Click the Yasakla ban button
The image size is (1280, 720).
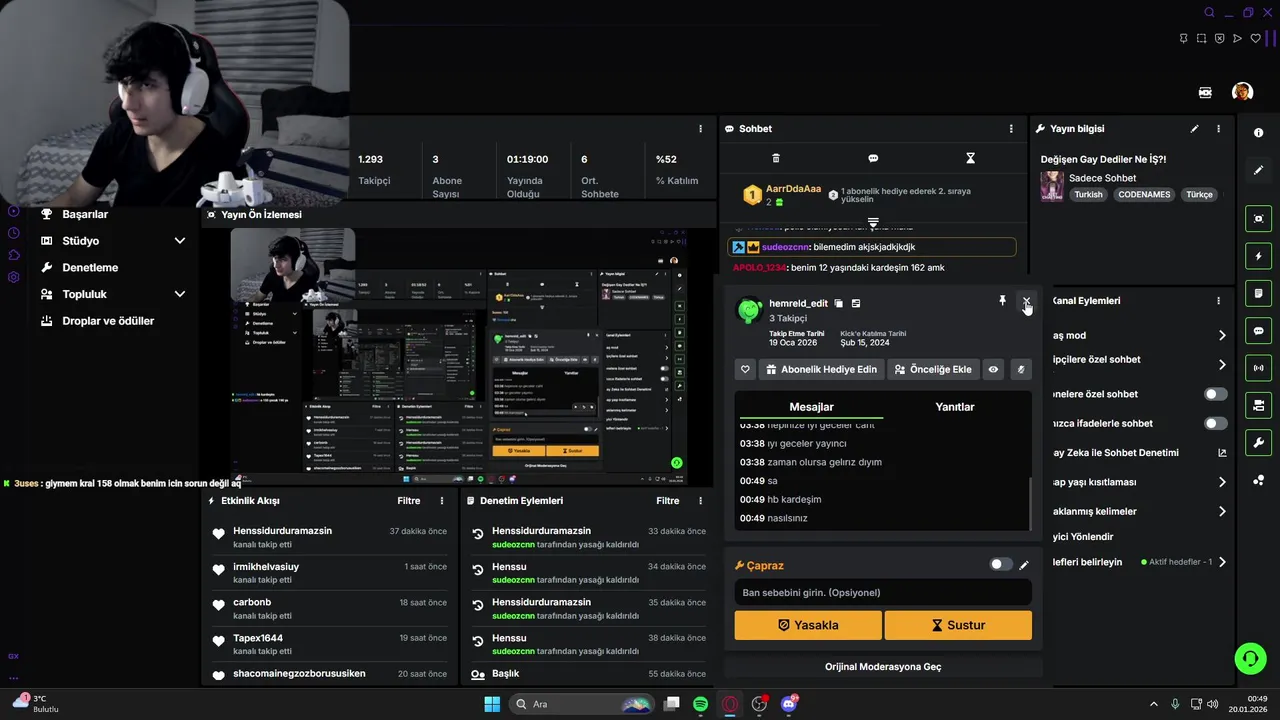808,625
